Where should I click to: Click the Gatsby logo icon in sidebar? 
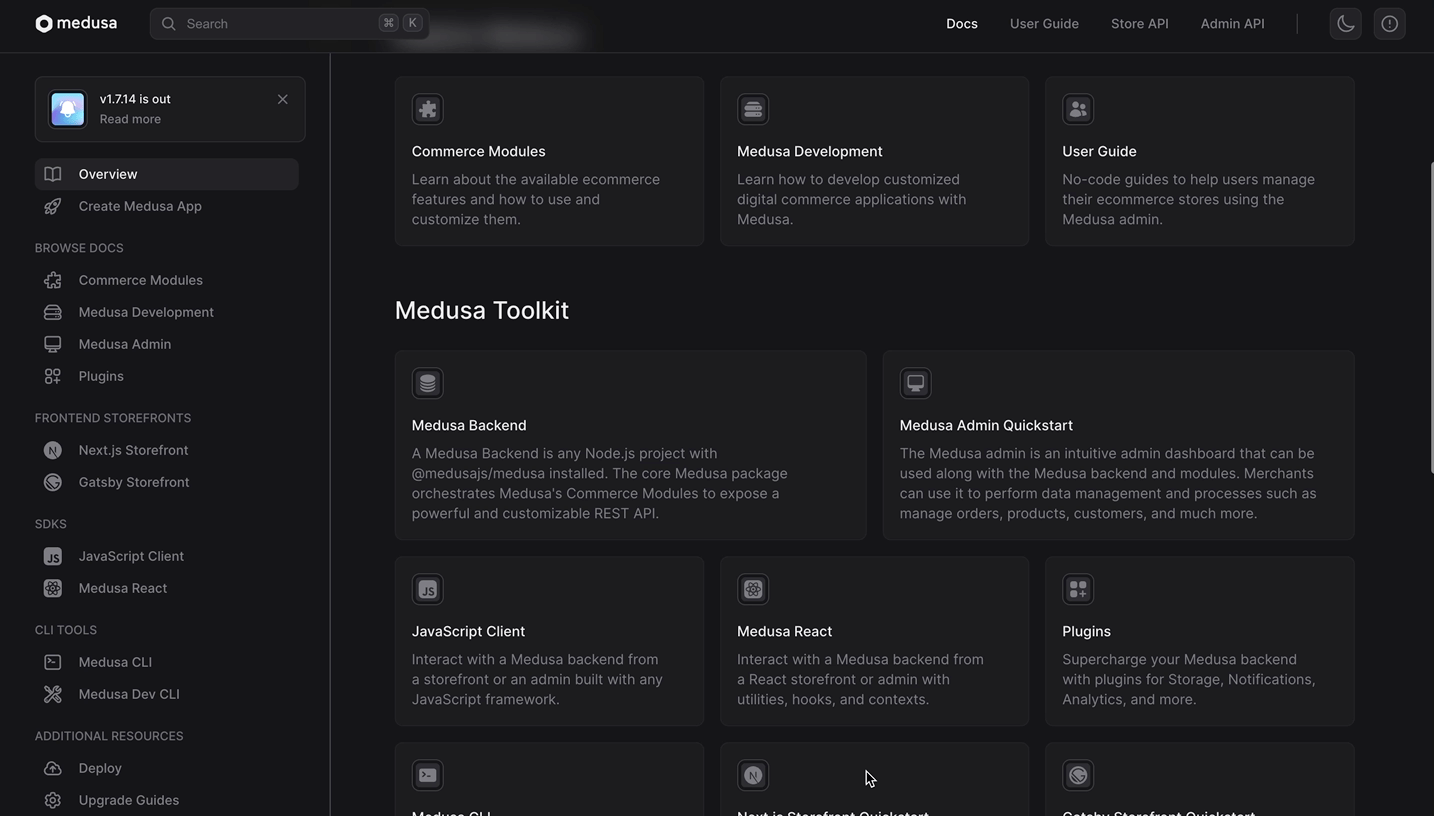[x=53, y=482]
